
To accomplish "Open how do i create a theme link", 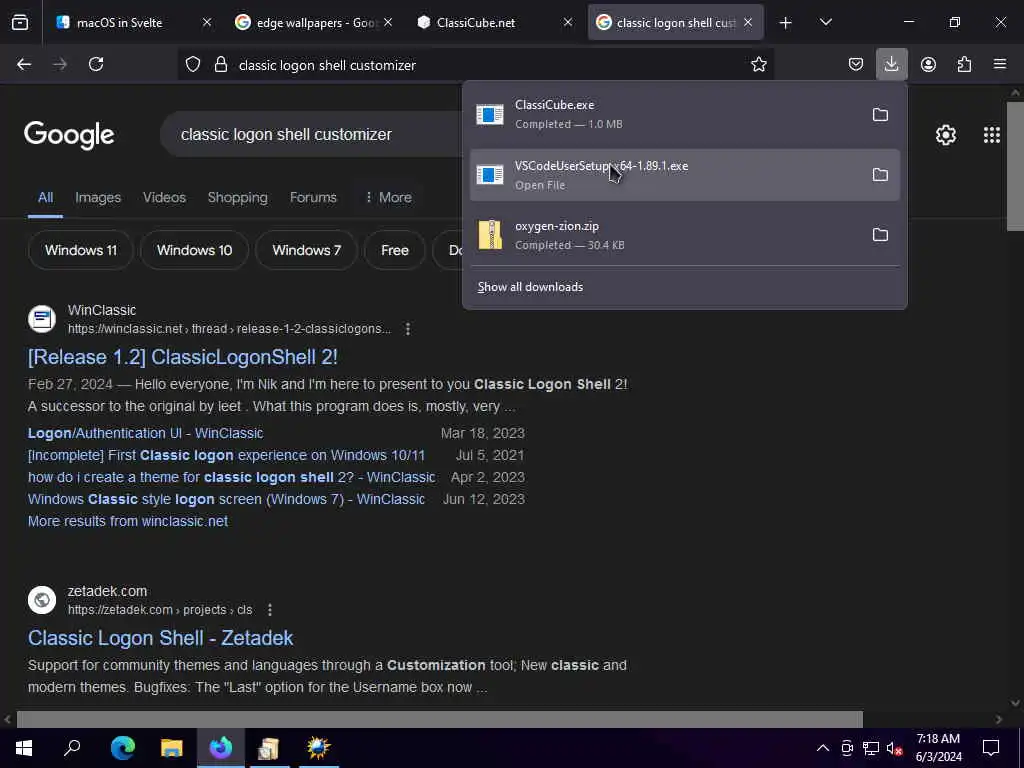I will (x=232, y=477).
